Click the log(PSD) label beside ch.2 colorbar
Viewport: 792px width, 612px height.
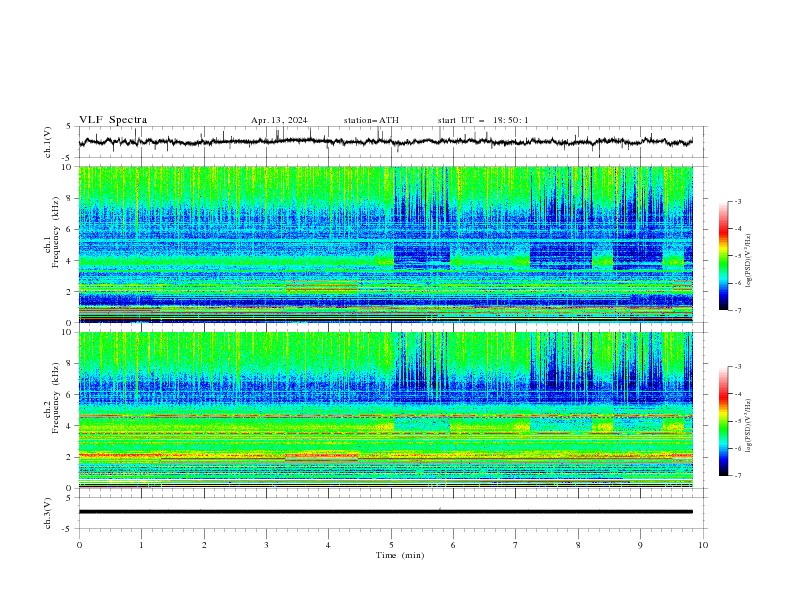click(749, 426)
